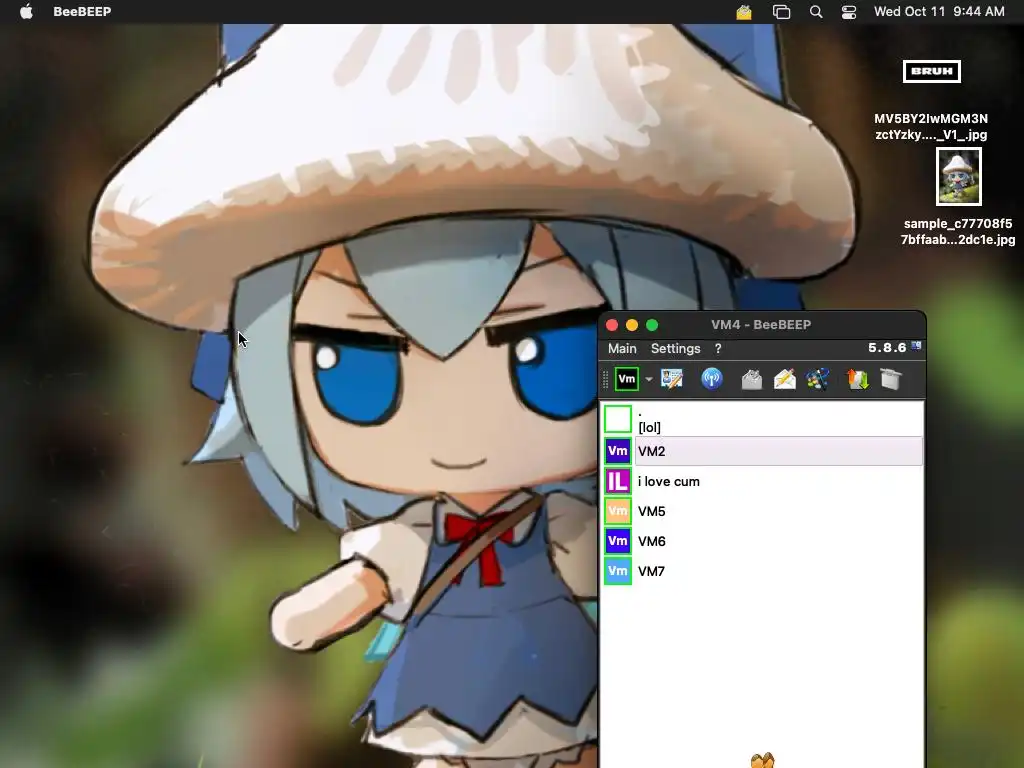Viewport: 1024px width, 768px height.
Task: Open the BeeBEEP application menu in the menu bar
Action: [82, 12]
